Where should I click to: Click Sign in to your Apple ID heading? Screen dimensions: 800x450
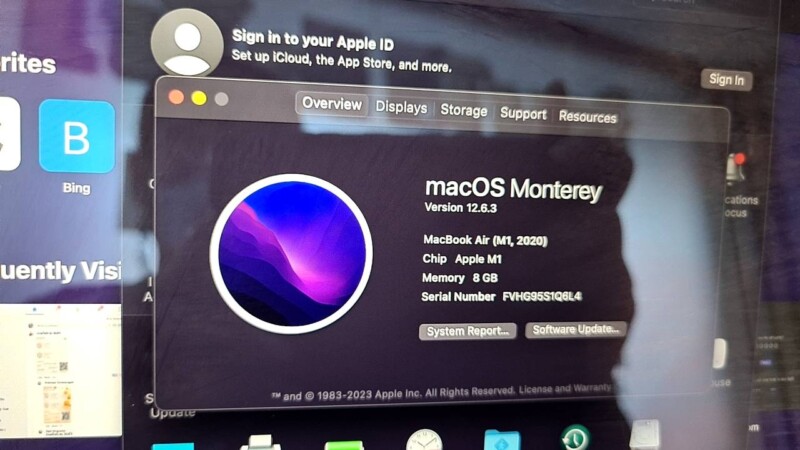313,40
